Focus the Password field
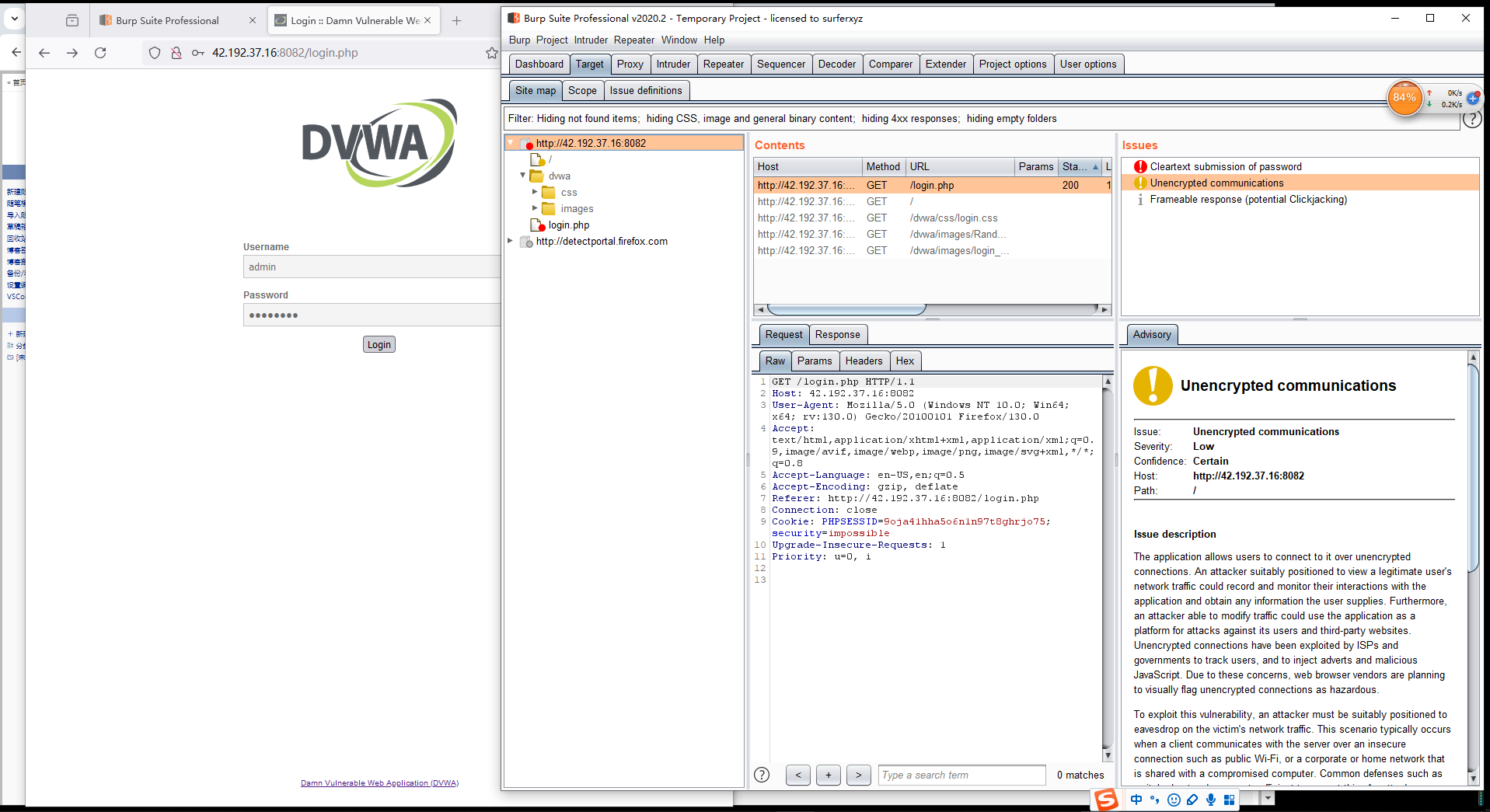1490x812 pixels. pyautogui.click(x=372, y=315)
